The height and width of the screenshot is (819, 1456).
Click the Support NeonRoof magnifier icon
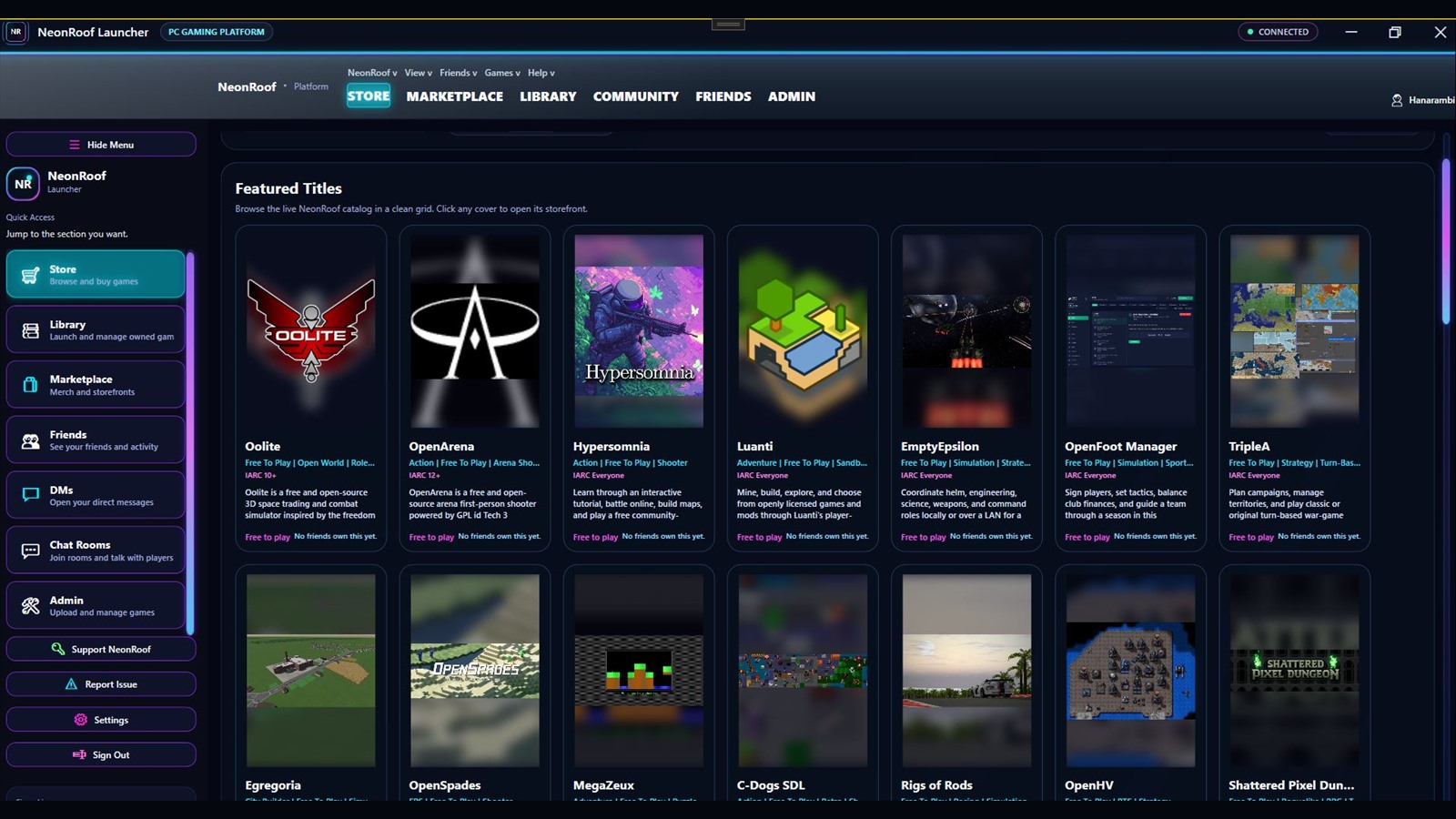(58, 649)
